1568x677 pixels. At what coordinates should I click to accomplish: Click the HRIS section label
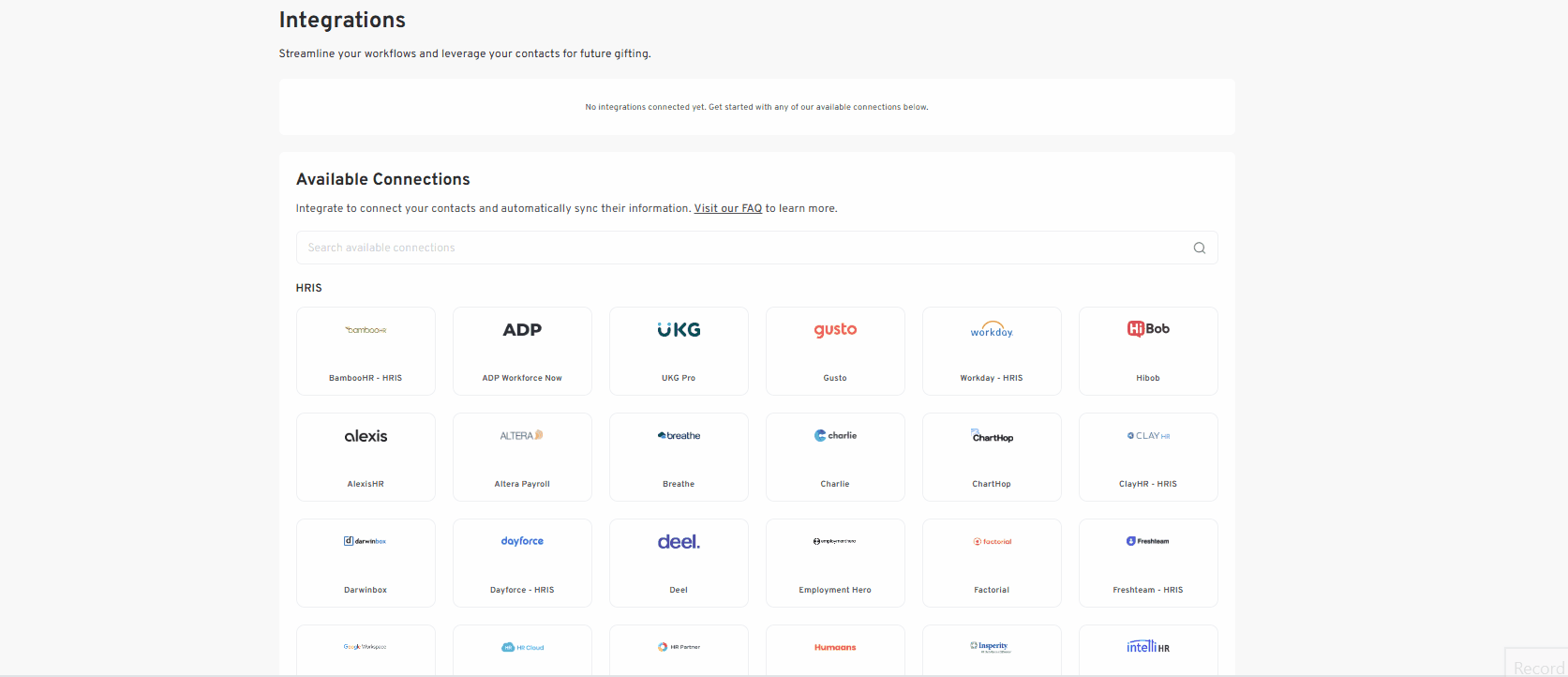(309, 288)
